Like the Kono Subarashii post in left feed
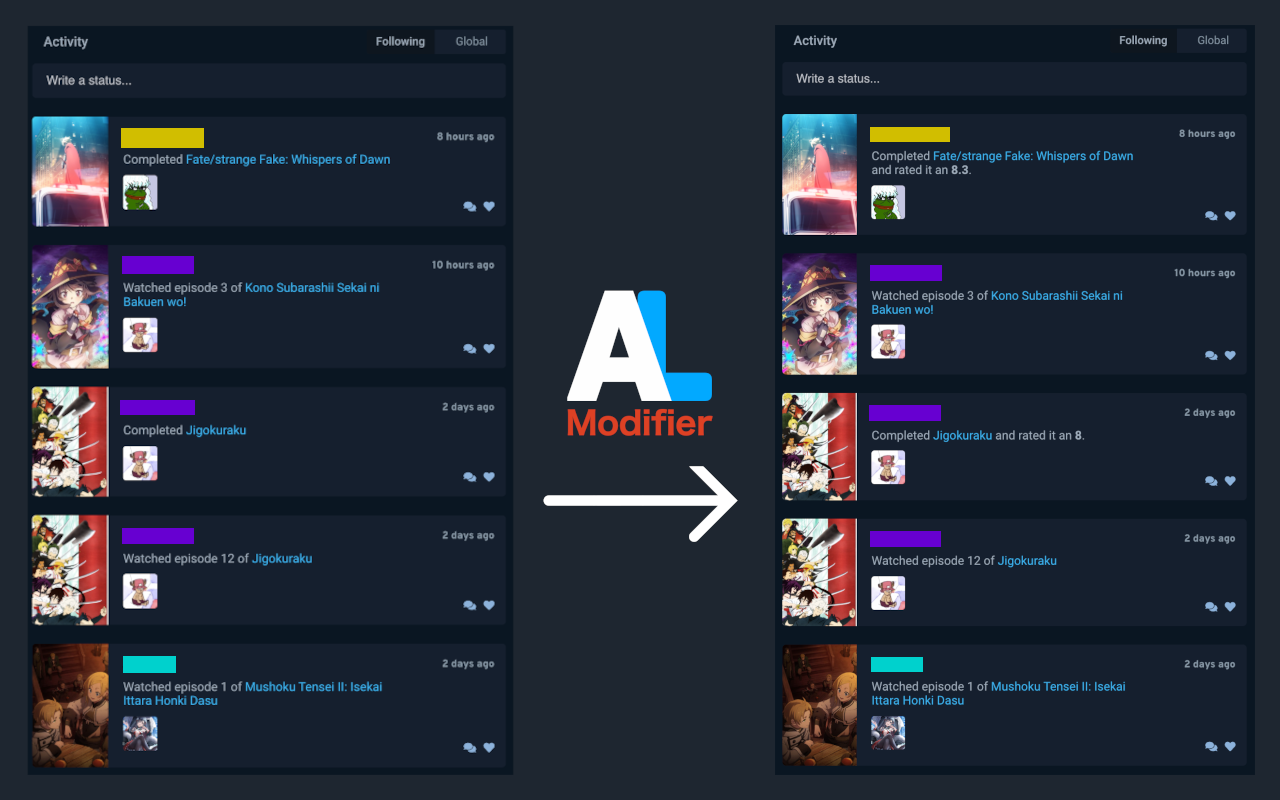Viewport: 1280px width, 800px height. [x=489, y=349]
